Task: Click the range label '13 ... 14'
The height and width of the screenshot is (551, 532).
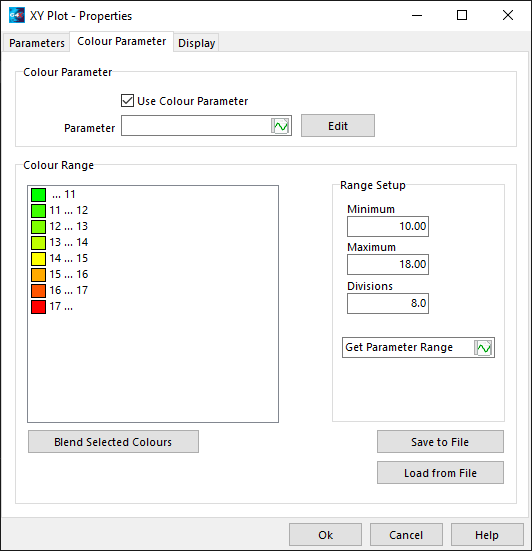Action: pyautogui.click(x=69, y=242)
